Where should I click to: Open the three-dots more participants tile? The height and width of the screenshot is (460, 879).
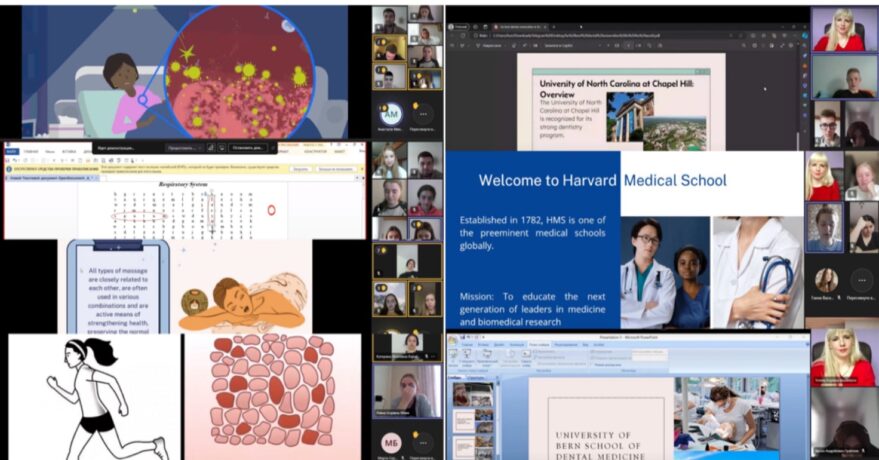pyautogui.click(x=425, y=113)
